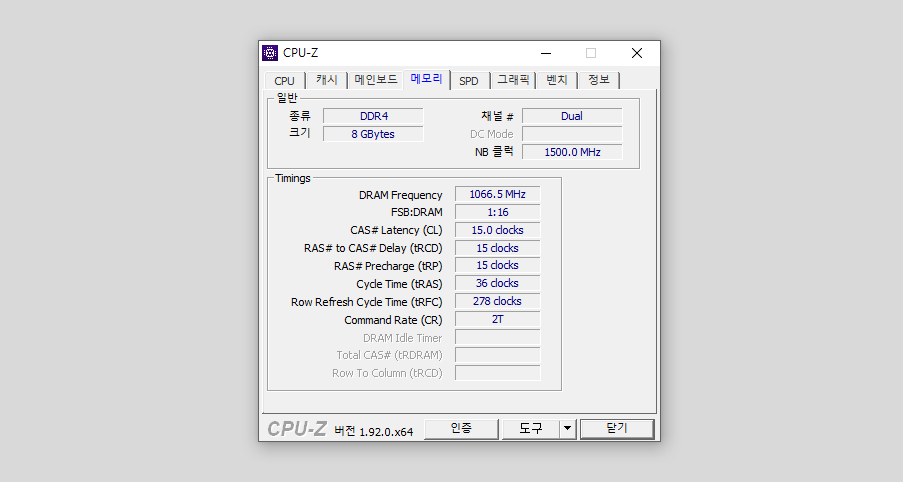Click the DDR4 memory type field
Viewport: 903px width, 482px height.
click(x=373, y=116)
